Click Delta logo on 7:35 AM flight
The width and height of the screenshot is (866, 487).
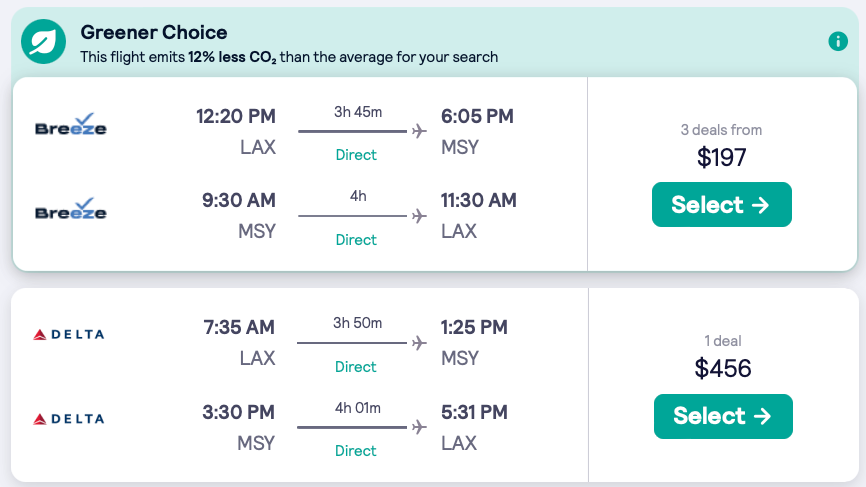69,334
